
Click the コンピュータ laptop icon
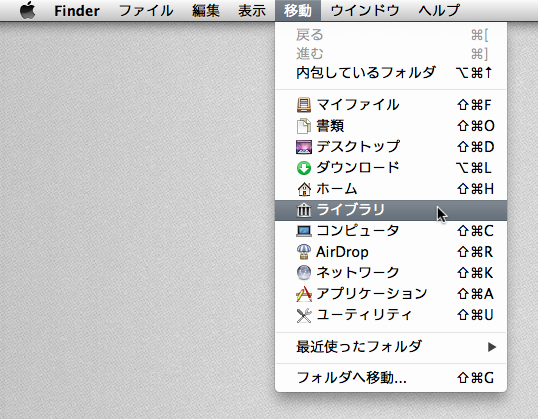304,231
